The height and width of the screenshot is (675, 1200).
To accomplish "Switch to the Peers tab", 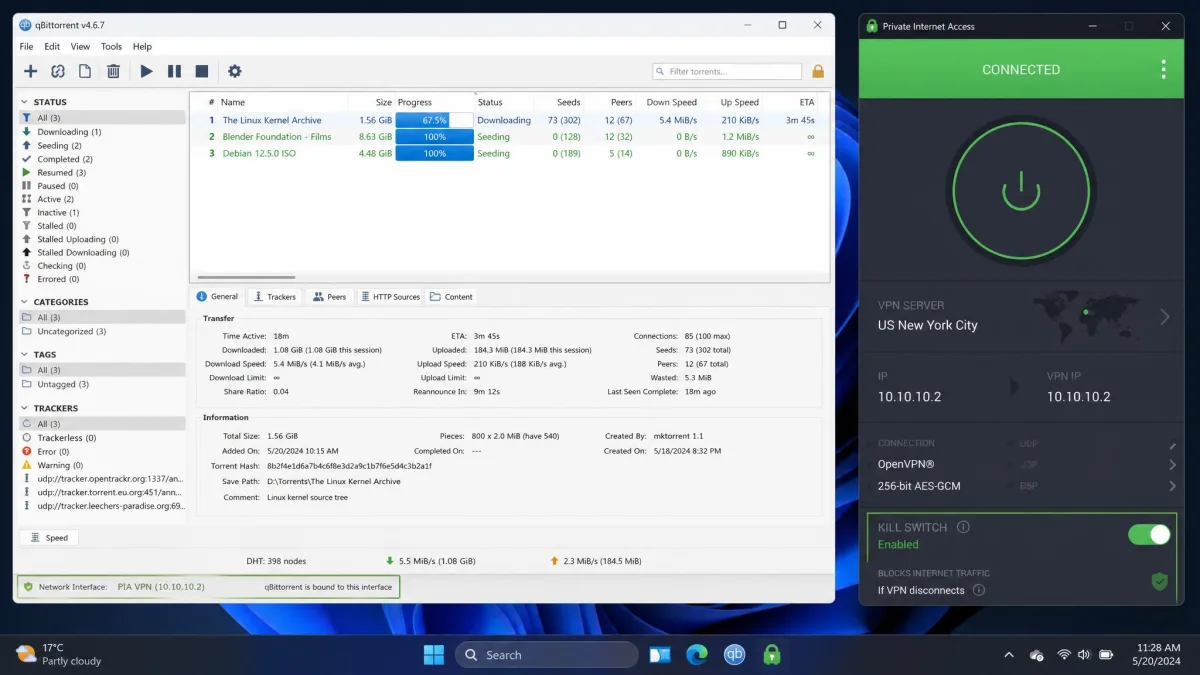I will (329, 297).
